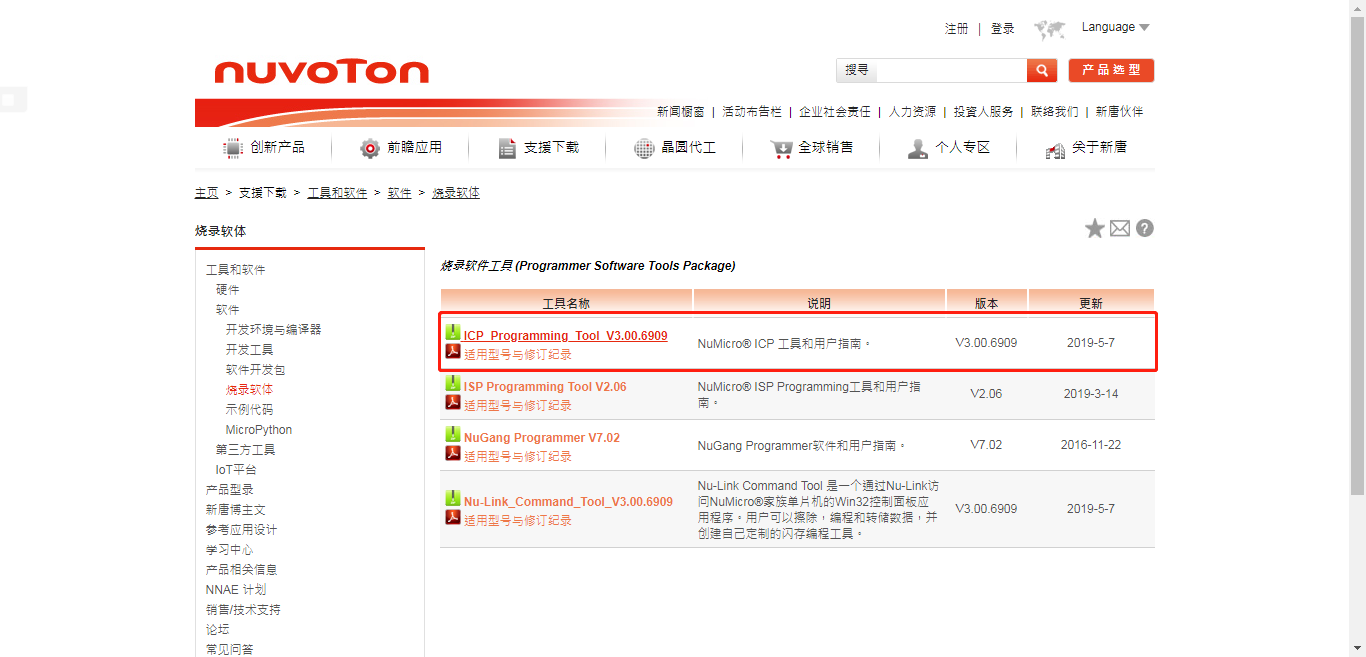Select 示例代码 in the sidebar
This screenshot has width=1366, height=657.
(x=250, y=409)
